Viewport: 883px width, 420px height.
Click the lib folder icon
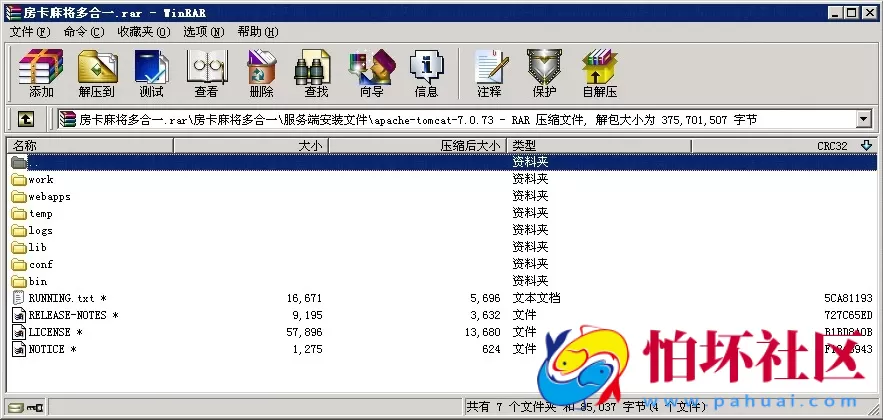(19, 247)
